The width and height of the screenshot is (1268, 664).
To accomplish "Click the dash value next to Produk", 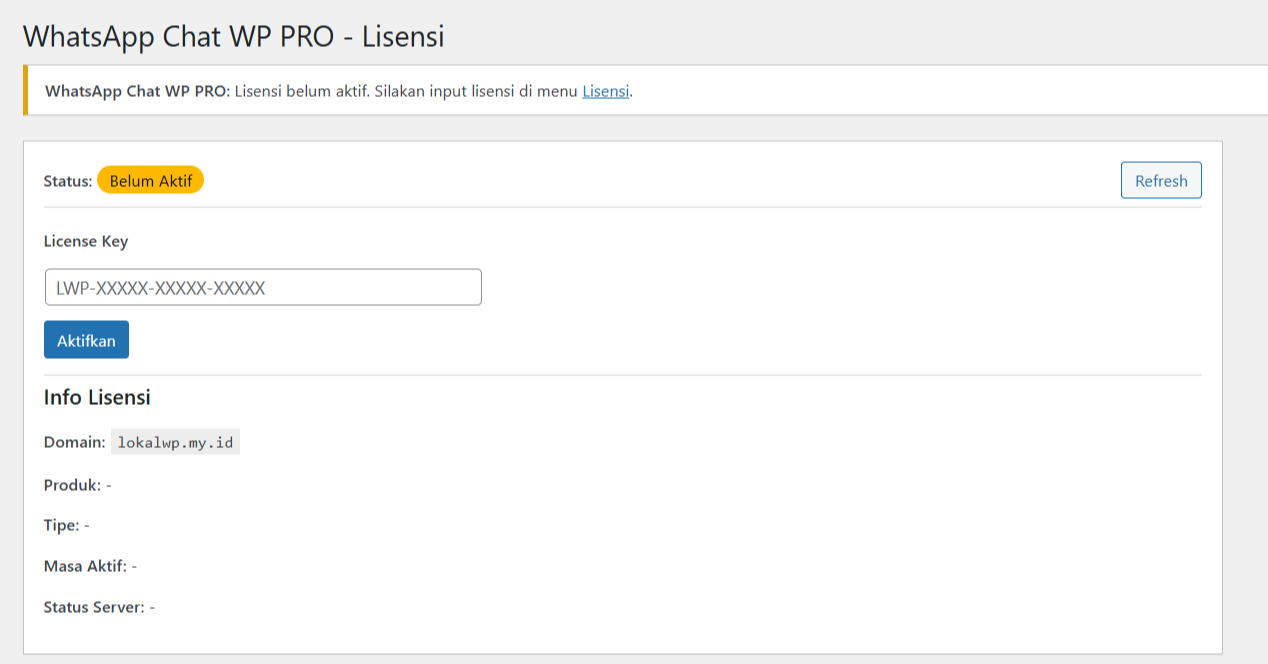I will click(x=108, y=484).
